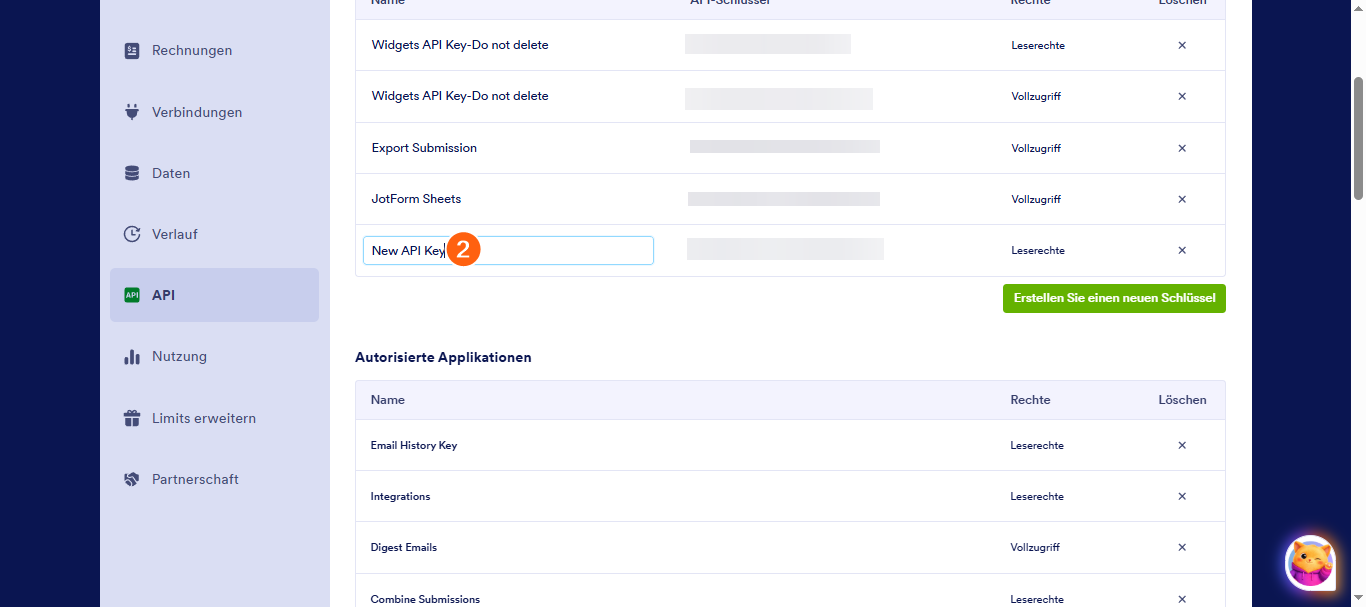This screenshot has height=607, width=1366.
Task: Click the Daten database icon
Action: pos(132,173)
